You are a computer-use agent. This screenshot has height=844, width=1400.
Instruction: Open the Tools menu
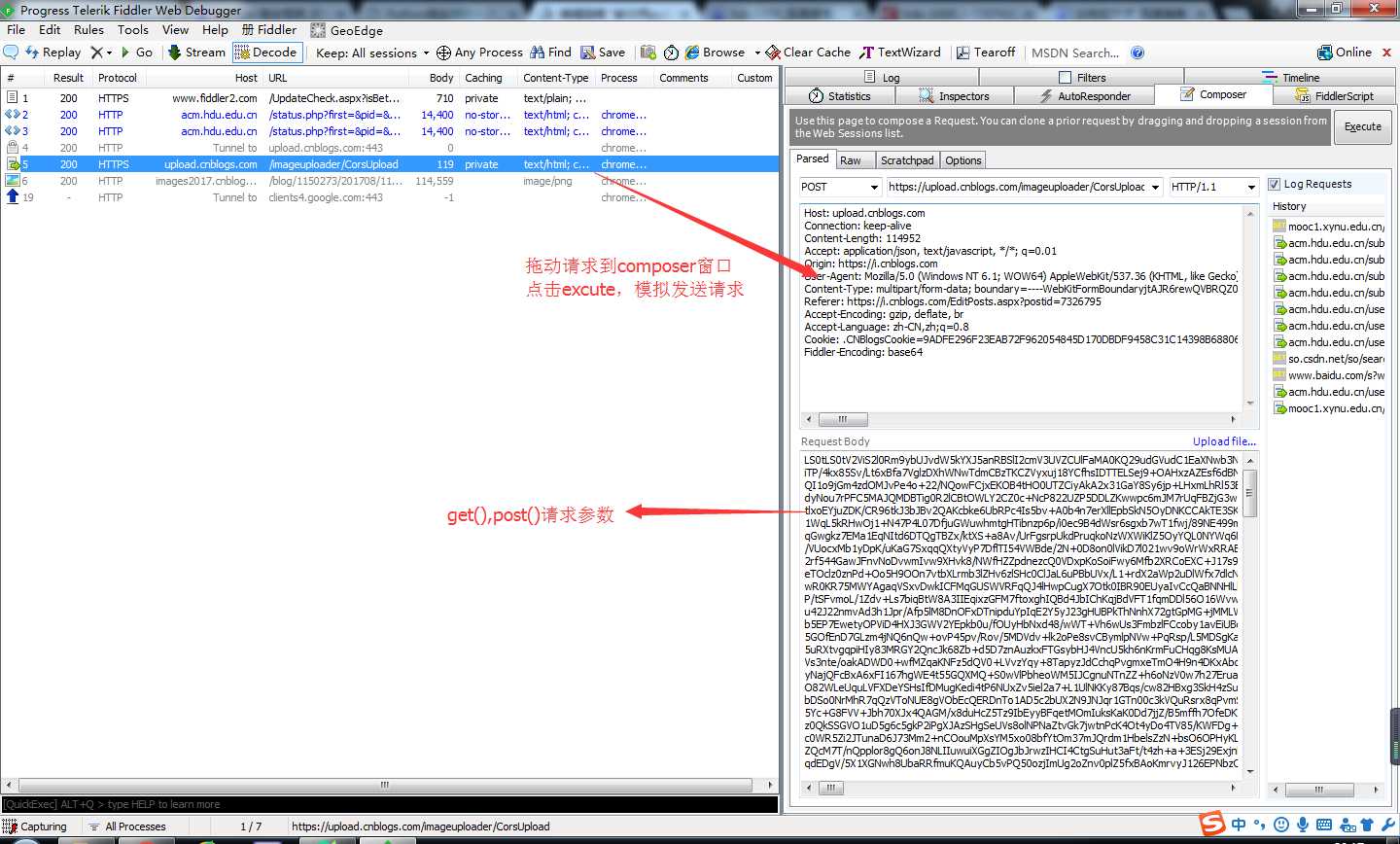(x=133, y=30)
